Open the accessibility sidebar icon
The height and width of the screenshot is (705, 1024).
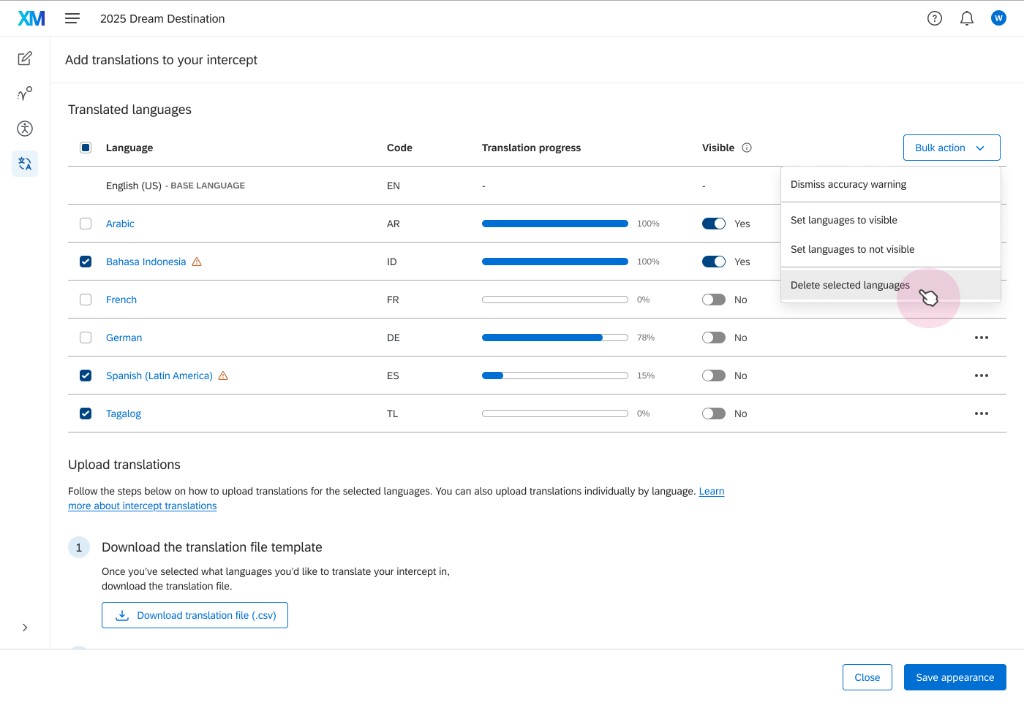(x=24, y=128)
